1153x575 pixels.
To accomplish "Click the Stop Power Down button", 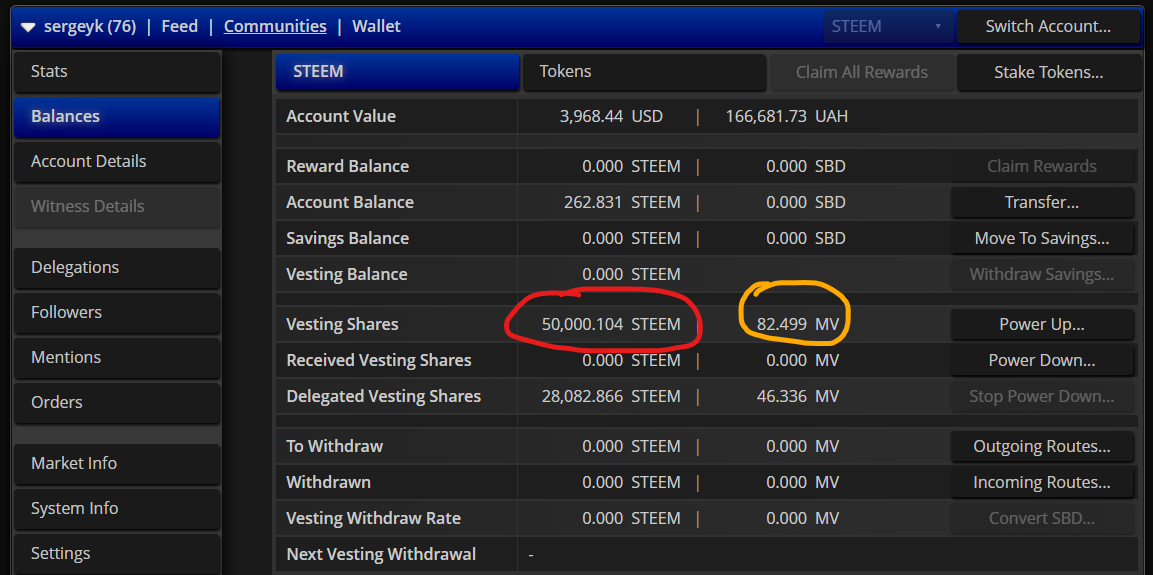I will tap(1042, 396).
